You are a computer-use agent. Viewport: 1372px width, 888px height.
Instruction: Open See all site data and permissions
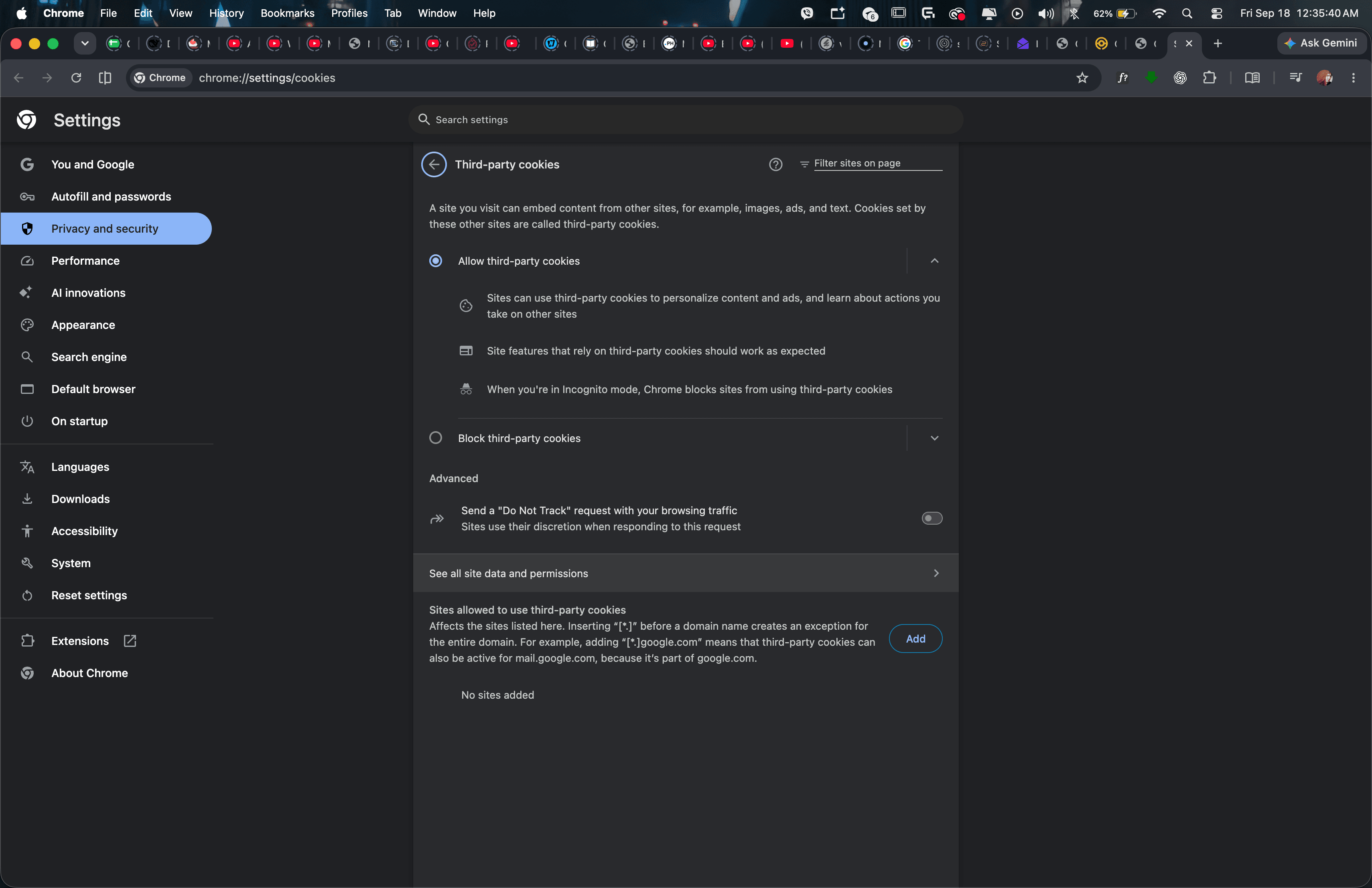point(686,574)
